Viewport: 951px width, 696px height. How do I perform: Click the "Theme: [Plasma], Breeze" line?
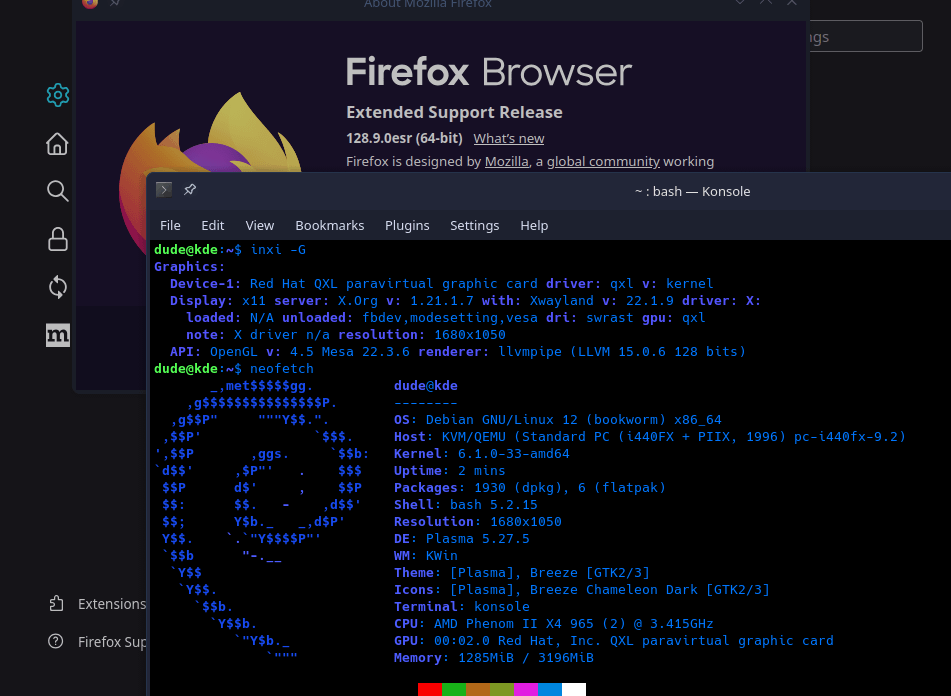pyautogui.click(x=522, y=572)
